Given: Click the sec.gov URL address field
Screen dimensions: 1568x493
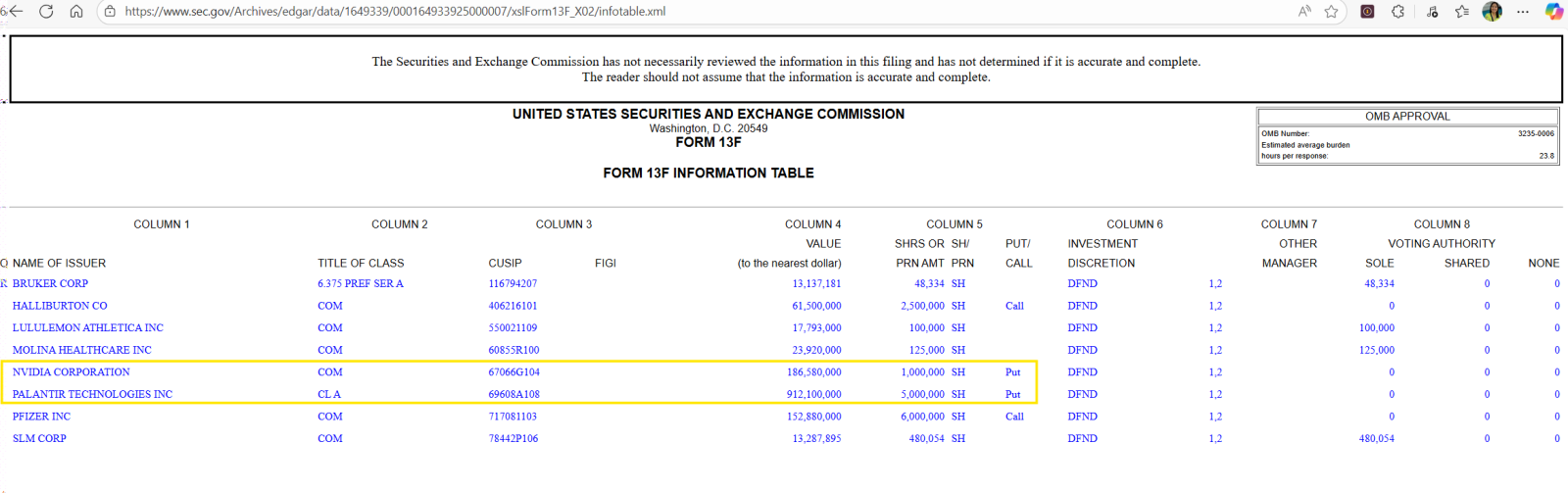Looking at the screenshot, I should tap(395, 12).
